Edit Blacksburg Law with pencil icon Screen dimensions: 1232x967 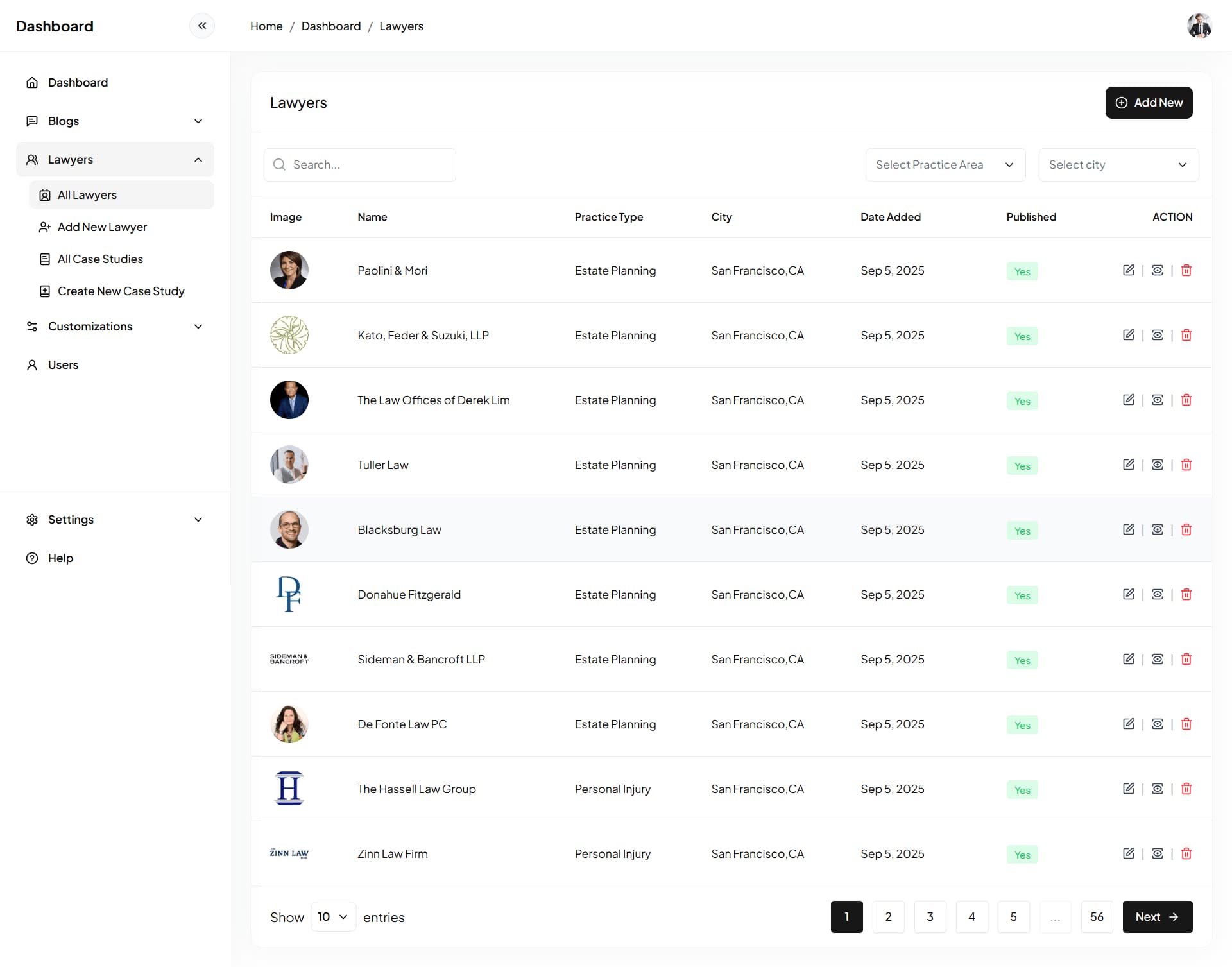[x=1129, y=529]
